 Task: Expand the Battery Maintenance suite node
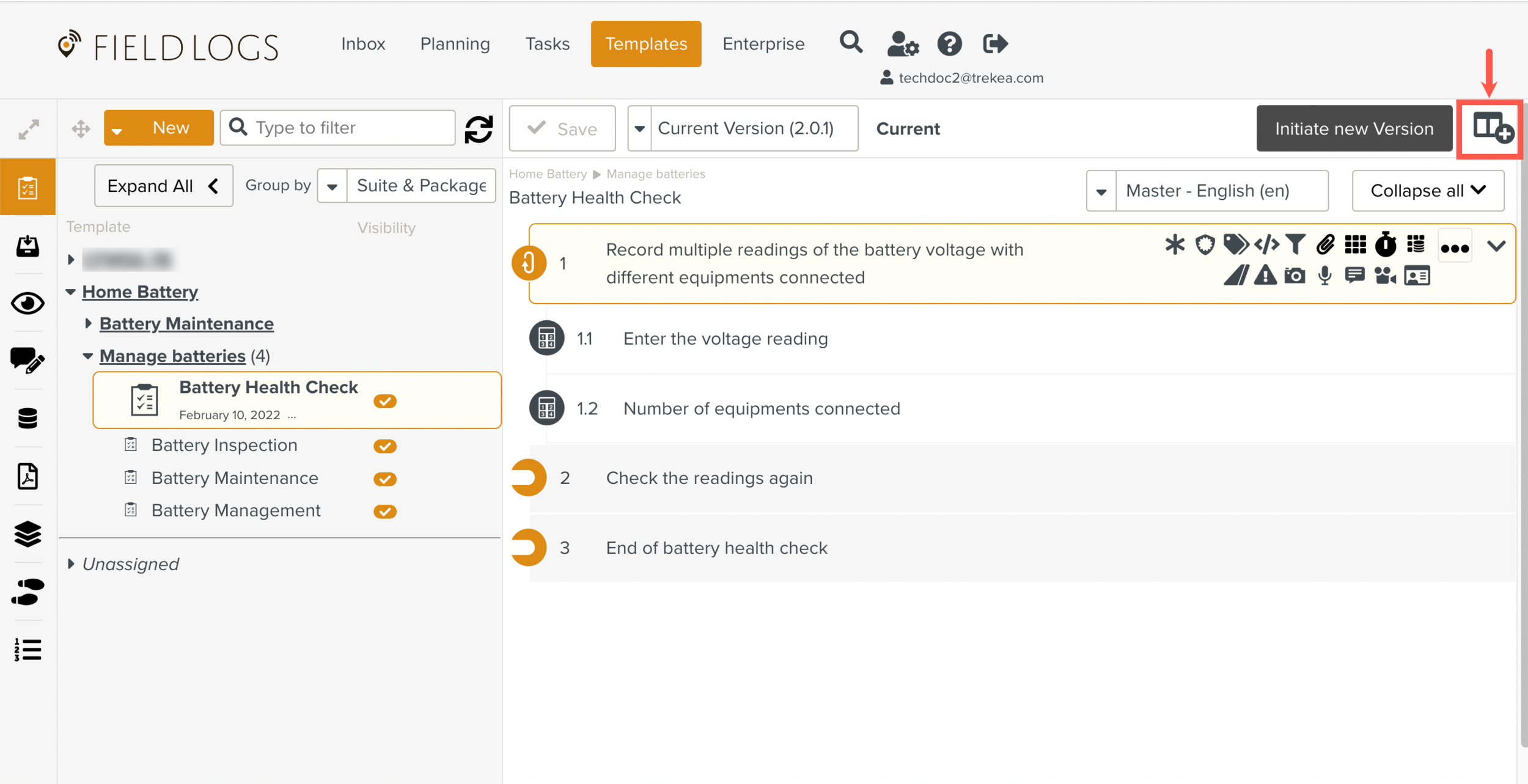click(88, 323)
